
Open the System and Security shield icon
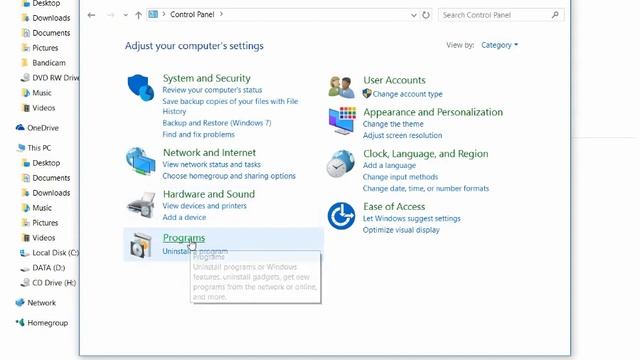pos(140,87)
